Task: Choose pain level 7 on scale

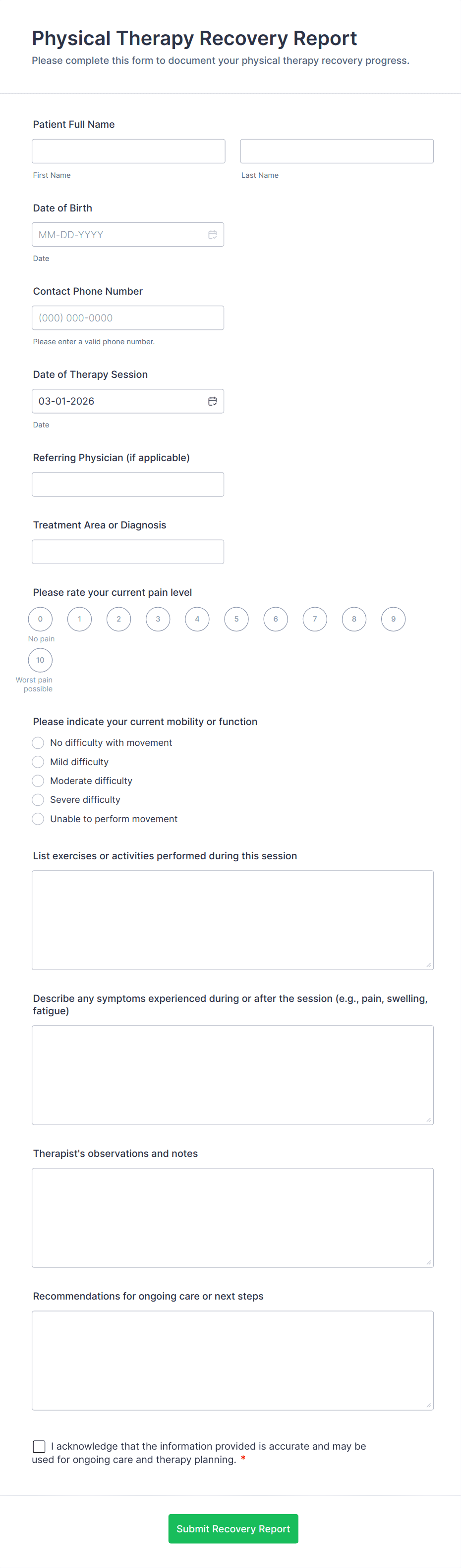Action: tap(315, 619)
